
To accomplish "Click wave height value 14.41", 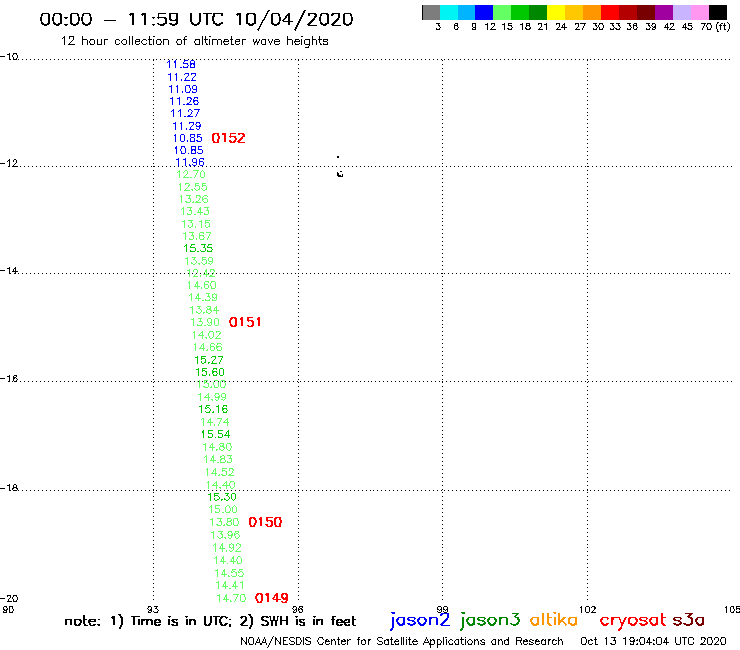I will click(230, 585).
